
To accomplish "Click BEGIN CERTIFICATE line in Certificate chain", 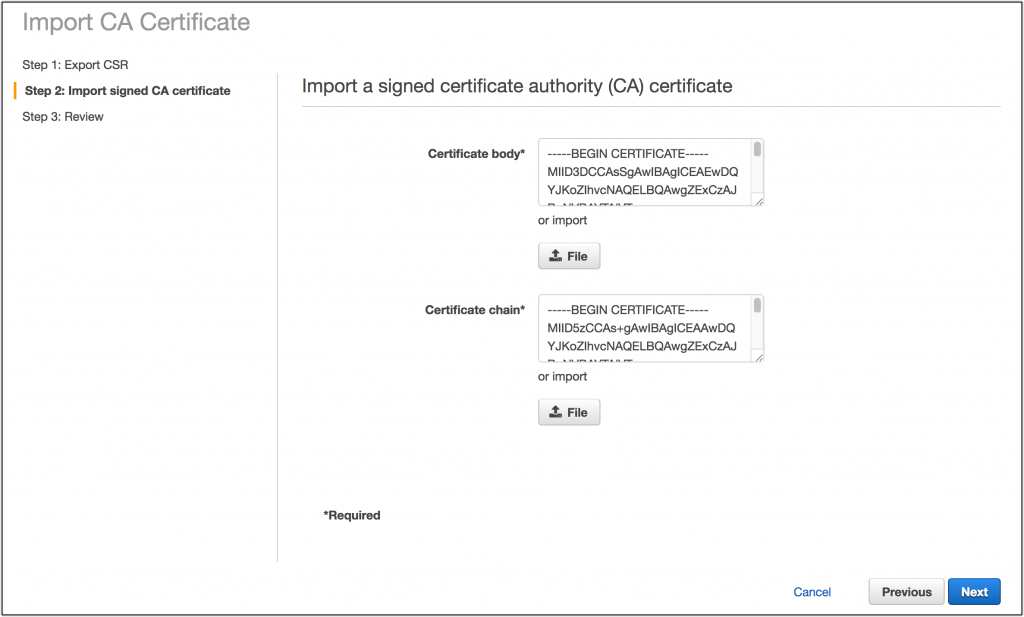I will tap(628, 309).
